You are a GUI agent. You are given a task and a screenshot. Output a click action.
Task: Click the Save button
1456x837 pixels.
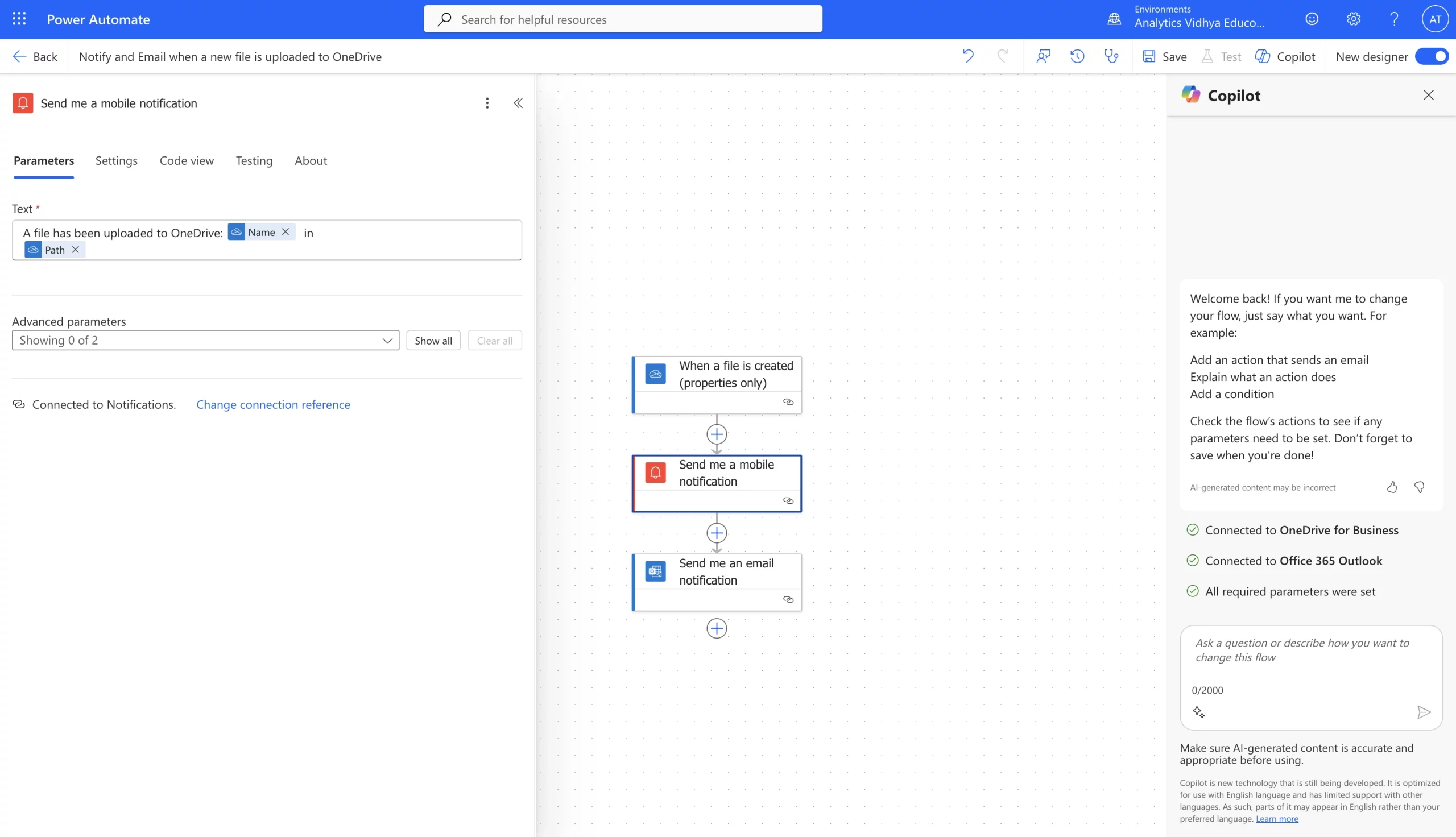point(1165,56)
